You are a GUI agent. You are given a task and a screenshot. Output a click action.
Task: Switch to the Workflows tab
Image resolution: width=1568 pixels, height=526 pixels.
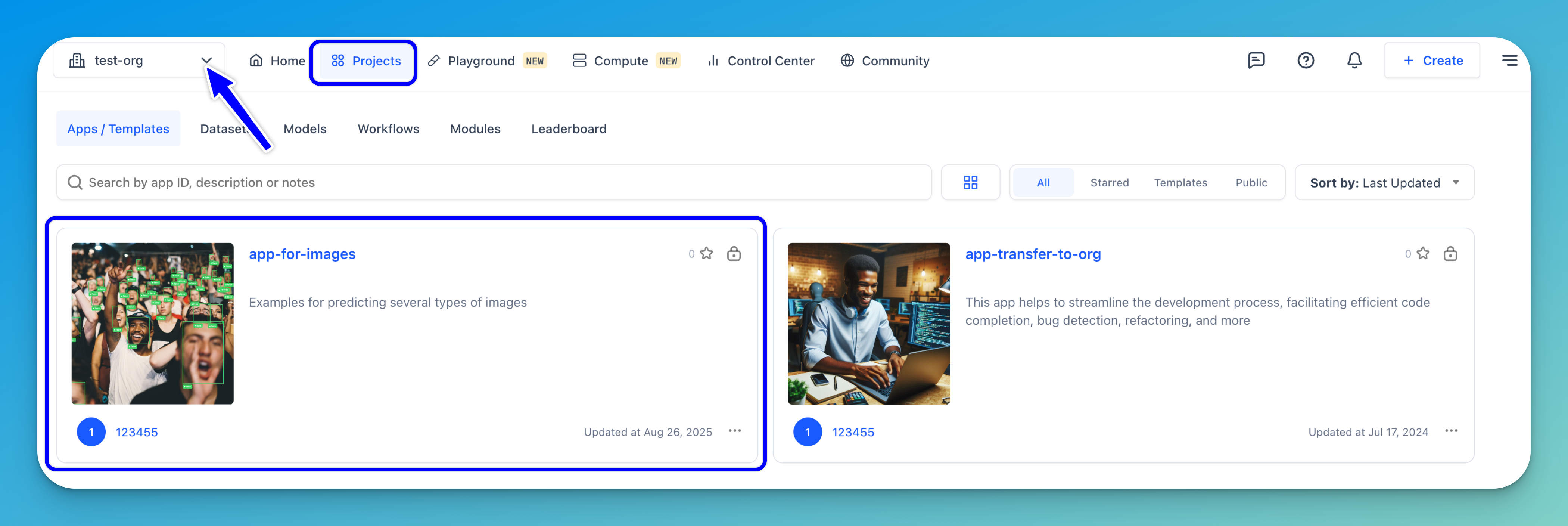click(x=388, y=129)
